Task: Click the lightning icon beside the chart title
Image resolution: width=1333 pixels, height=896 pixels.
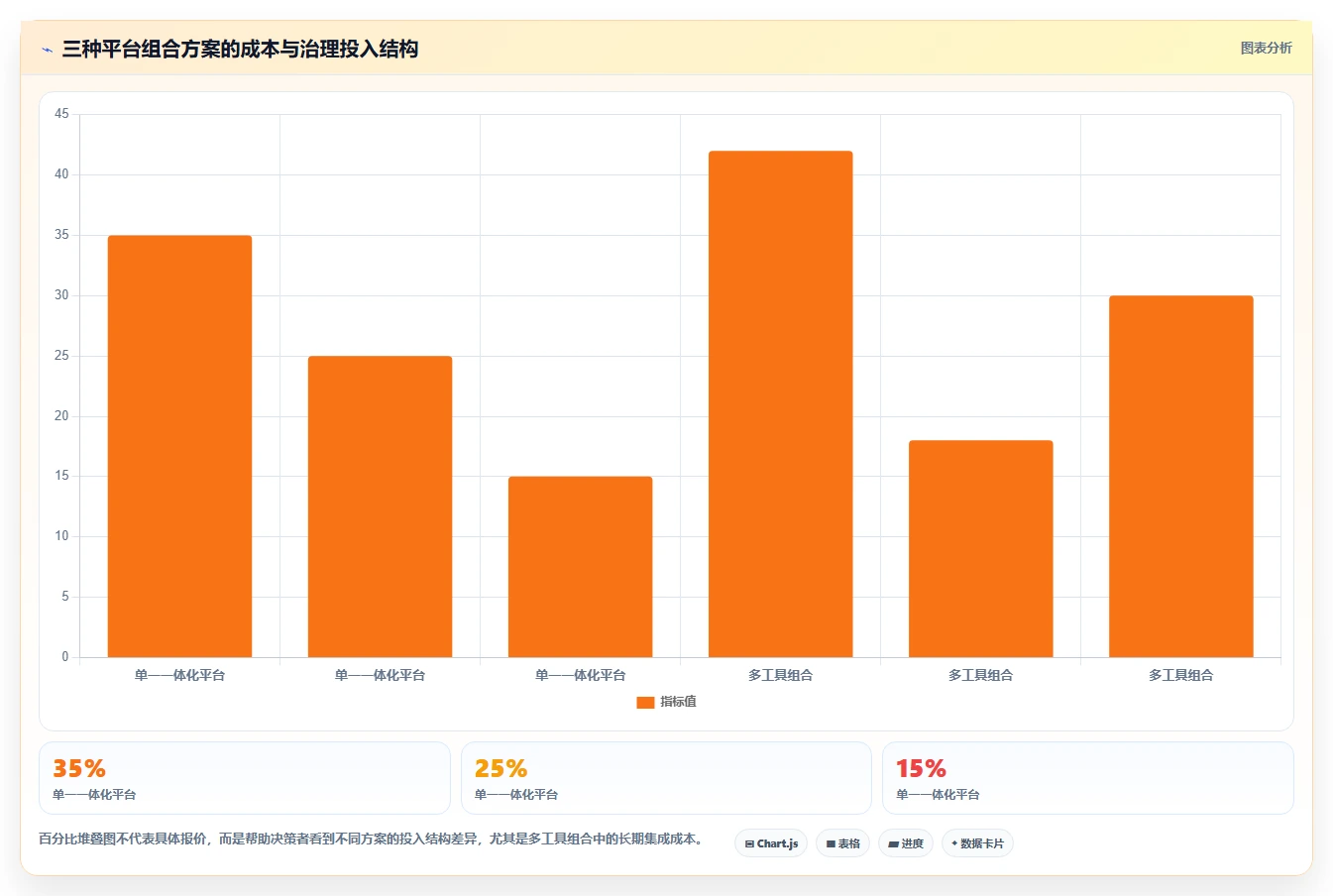Action: coord(47,50)
